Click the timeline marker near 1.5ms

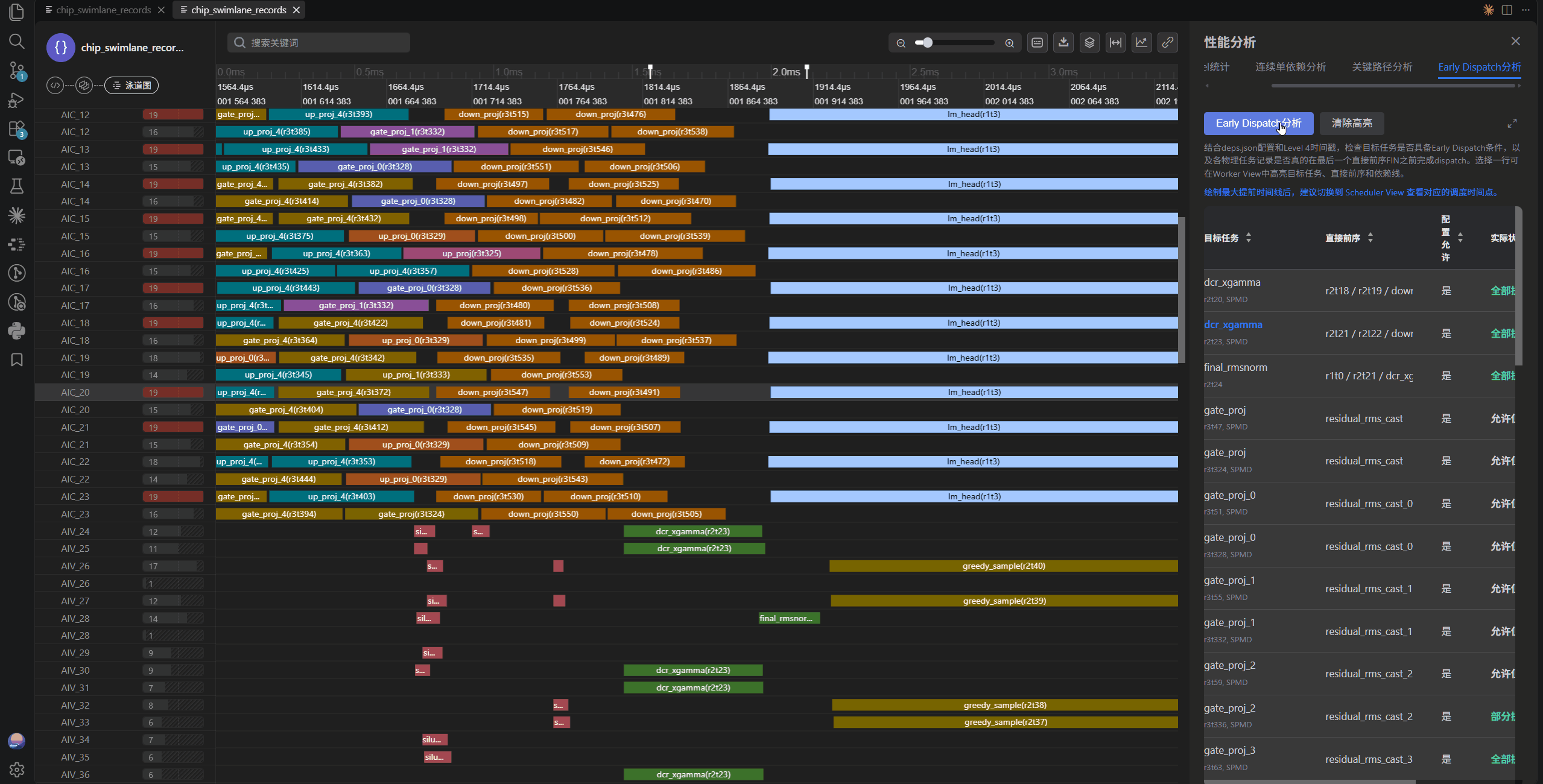click(x=650, y=71)
